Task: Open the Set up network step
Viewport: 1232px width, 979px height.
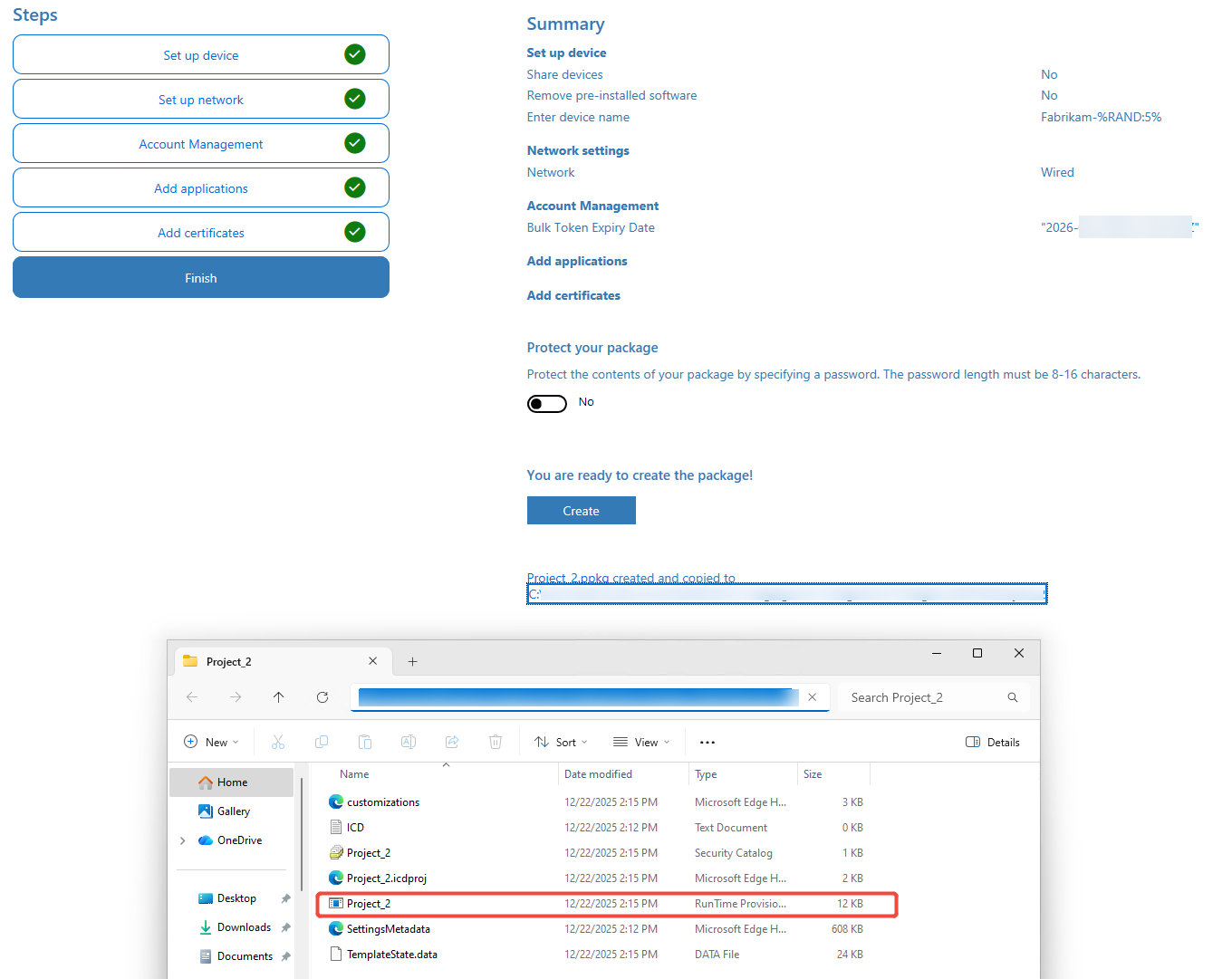Action: (x=201, y=100)
